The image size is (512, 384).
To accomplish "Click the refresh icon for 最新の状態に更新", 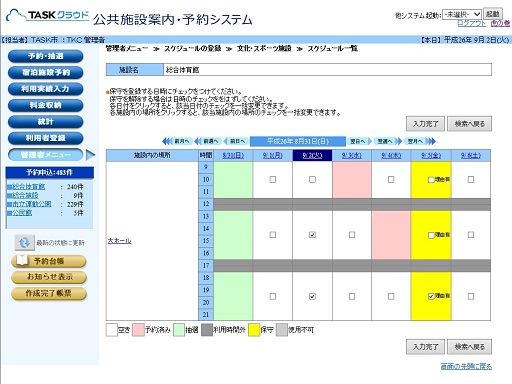I will point(24,242).
